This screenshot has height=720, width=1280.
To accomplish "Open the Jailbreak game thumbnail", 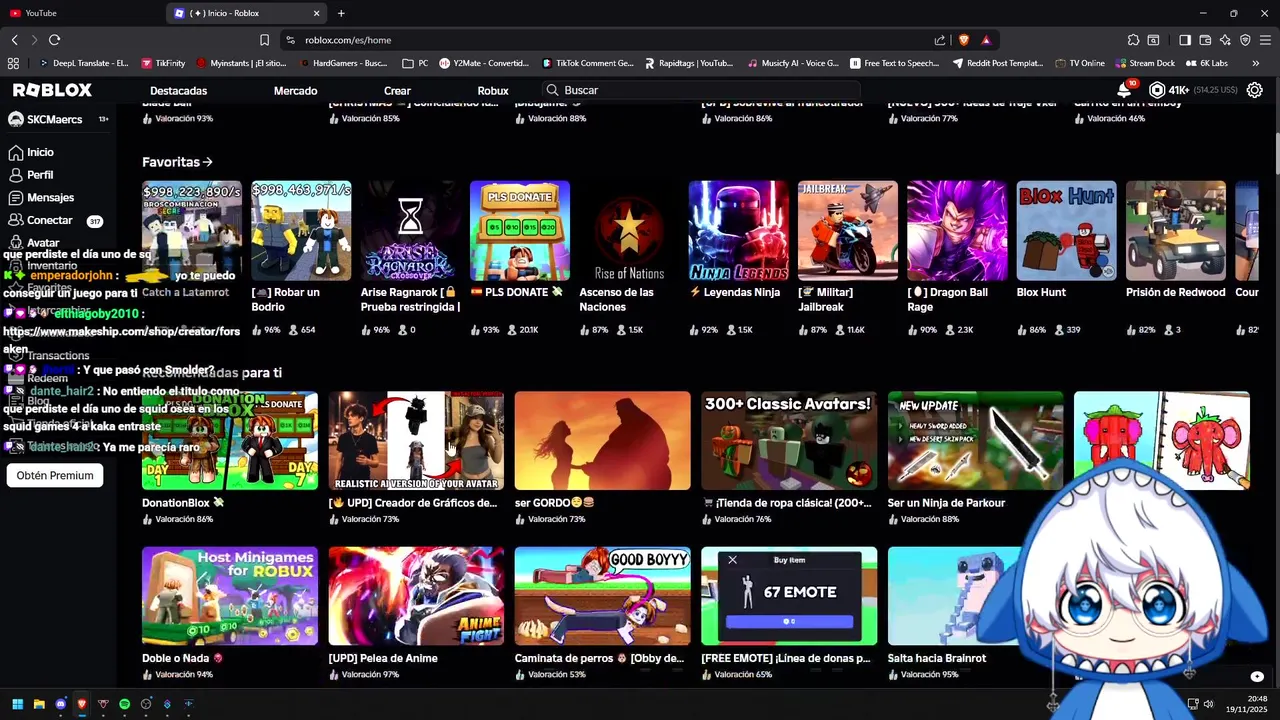I will coord(848,231).
